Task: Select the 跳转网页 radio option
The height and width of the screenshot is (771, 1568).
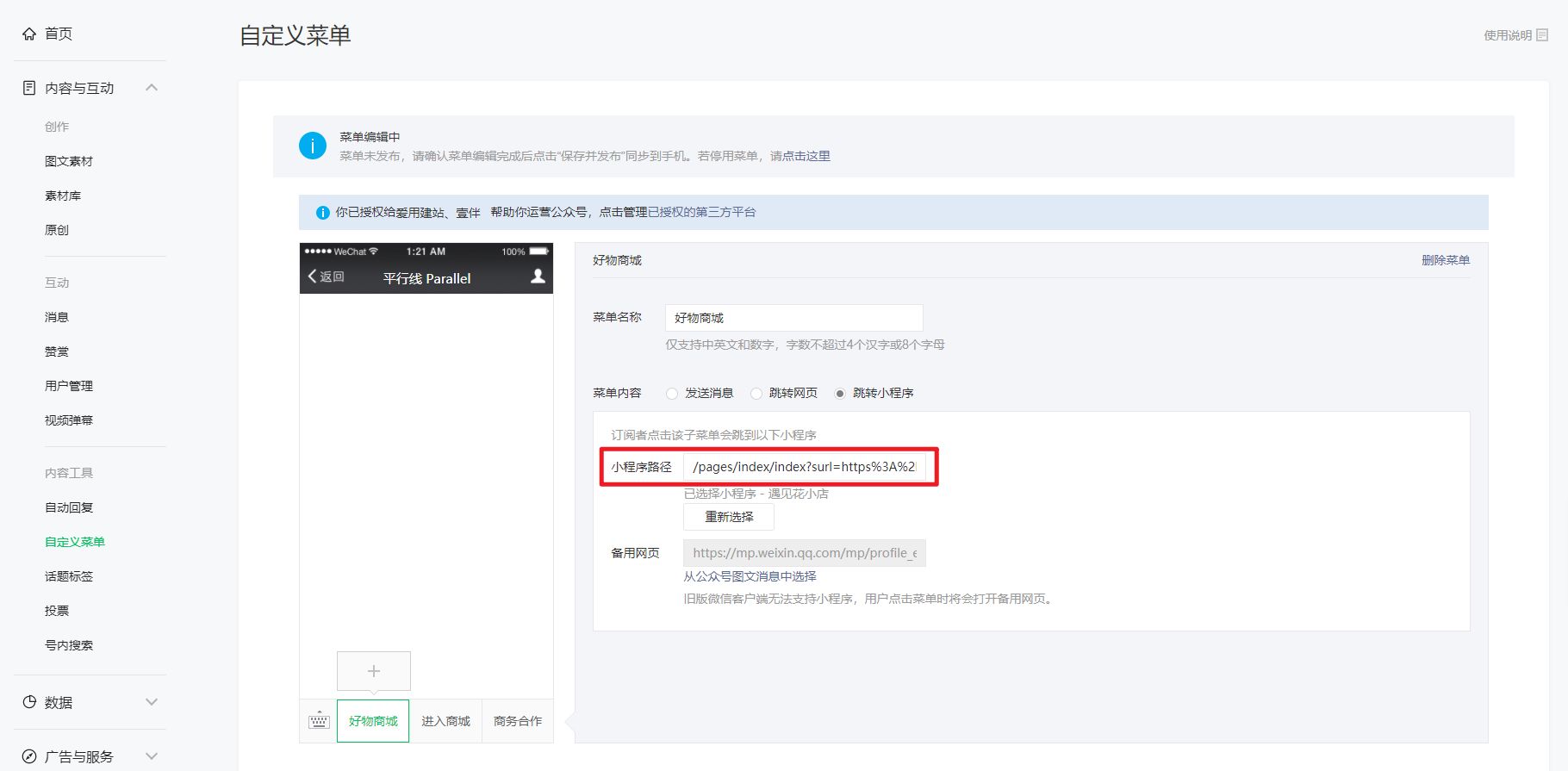Action: click(x=756, y=394)
